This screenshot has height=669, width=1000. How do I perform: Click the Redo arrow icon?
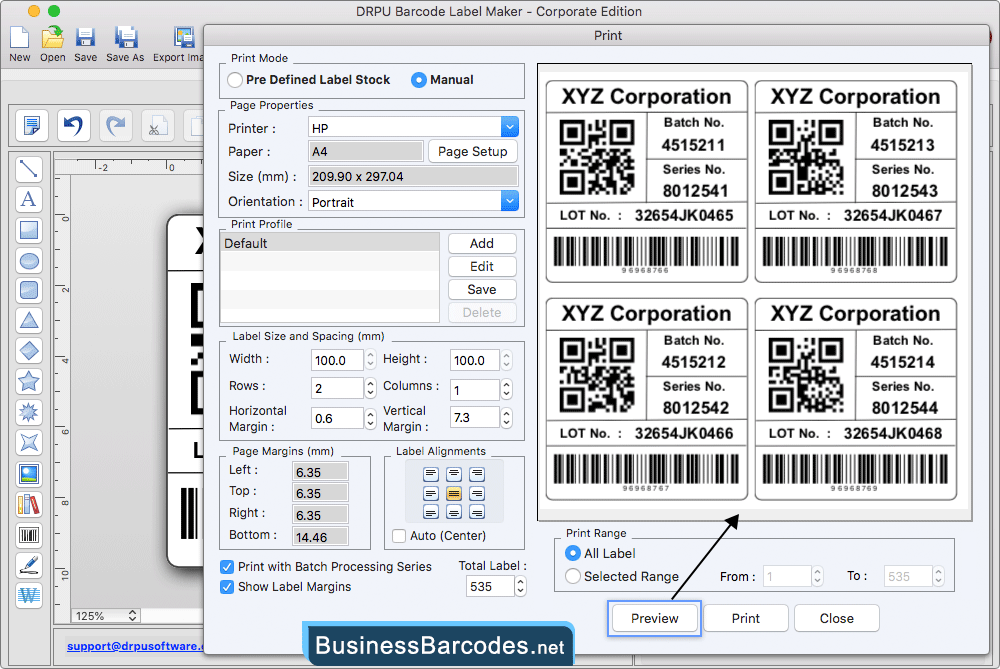point(115,125)
